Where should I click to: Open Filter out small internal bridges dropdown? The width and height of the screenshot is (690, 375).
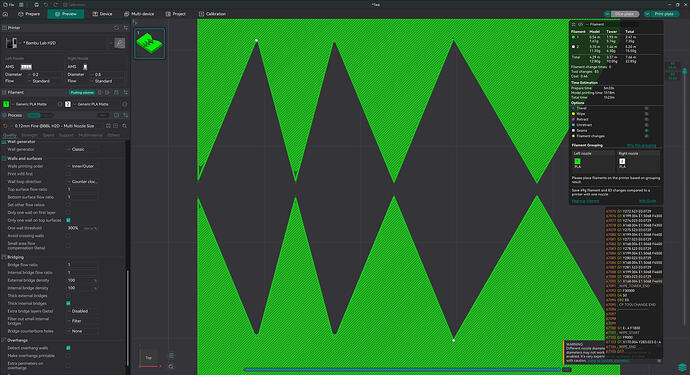82,321
